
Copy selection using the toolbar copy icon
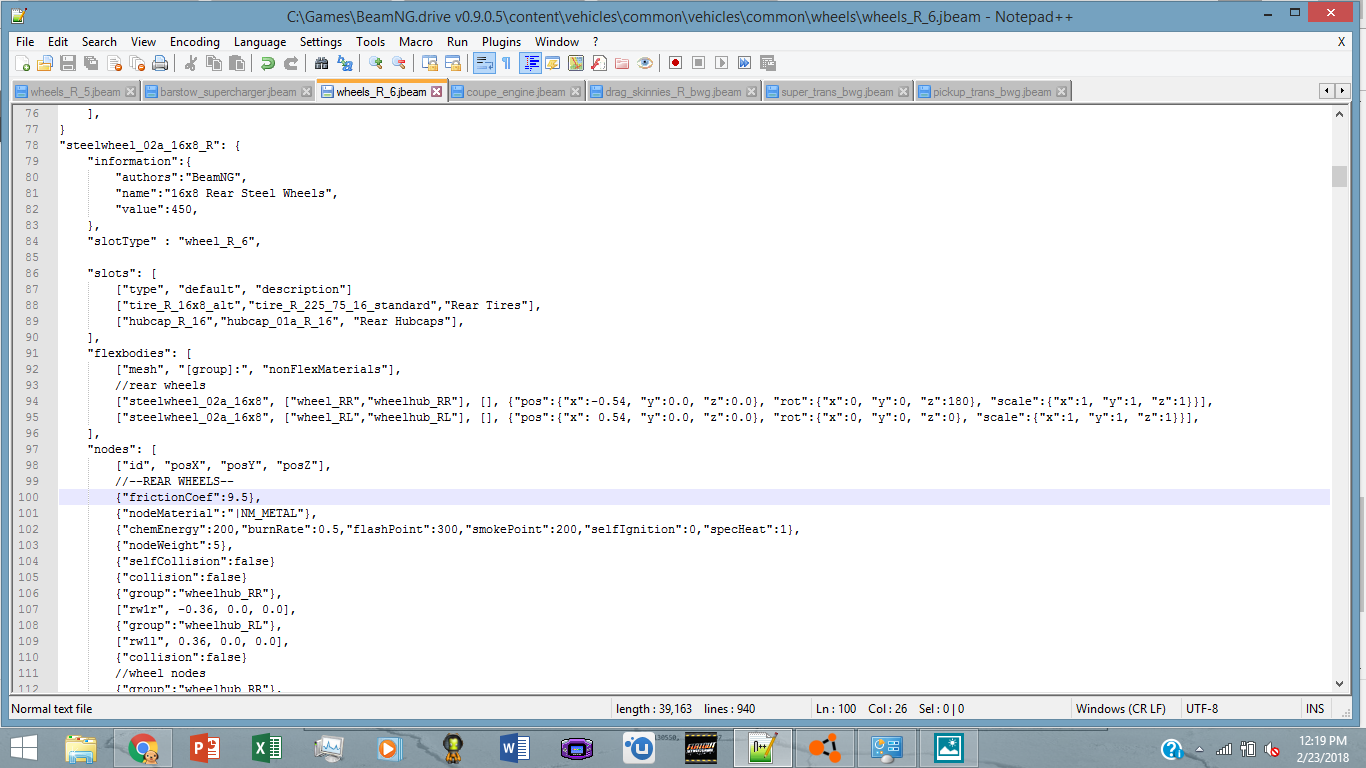click(213, 63)
